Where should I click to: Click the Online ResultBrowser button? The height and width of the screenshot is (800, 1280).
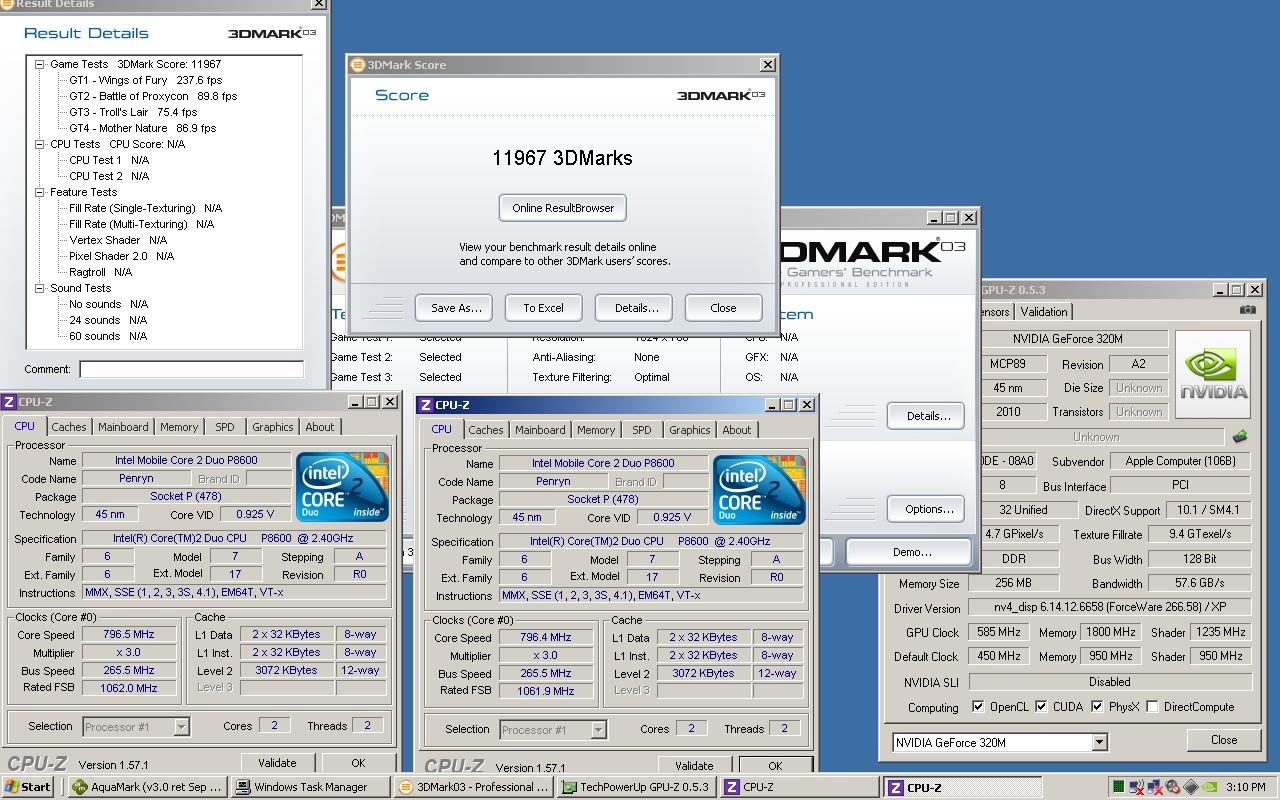(563, 208)
